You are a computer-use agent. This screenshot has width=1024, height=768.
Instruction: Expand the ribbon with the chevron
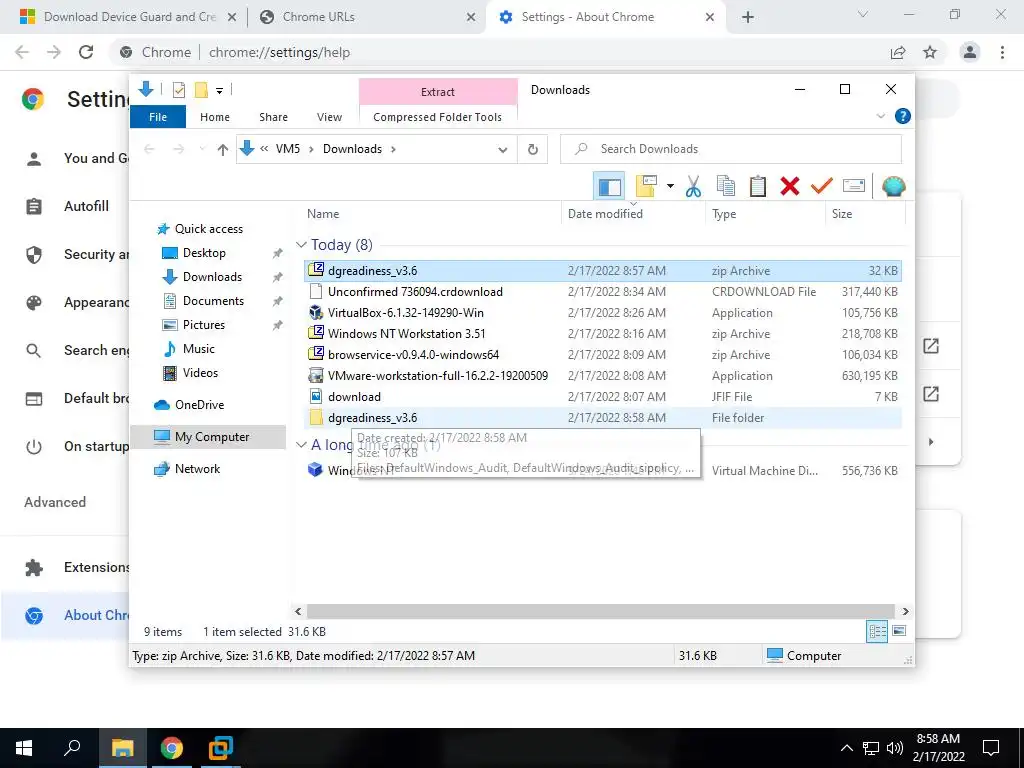[x=880, y=116]
